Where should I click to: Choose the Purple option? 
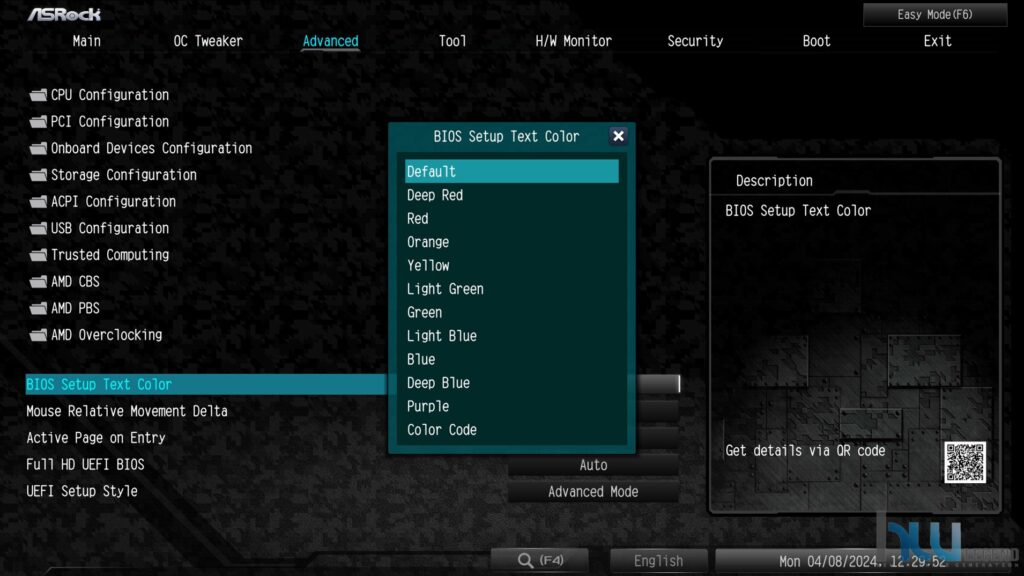(x=511, y=406)
